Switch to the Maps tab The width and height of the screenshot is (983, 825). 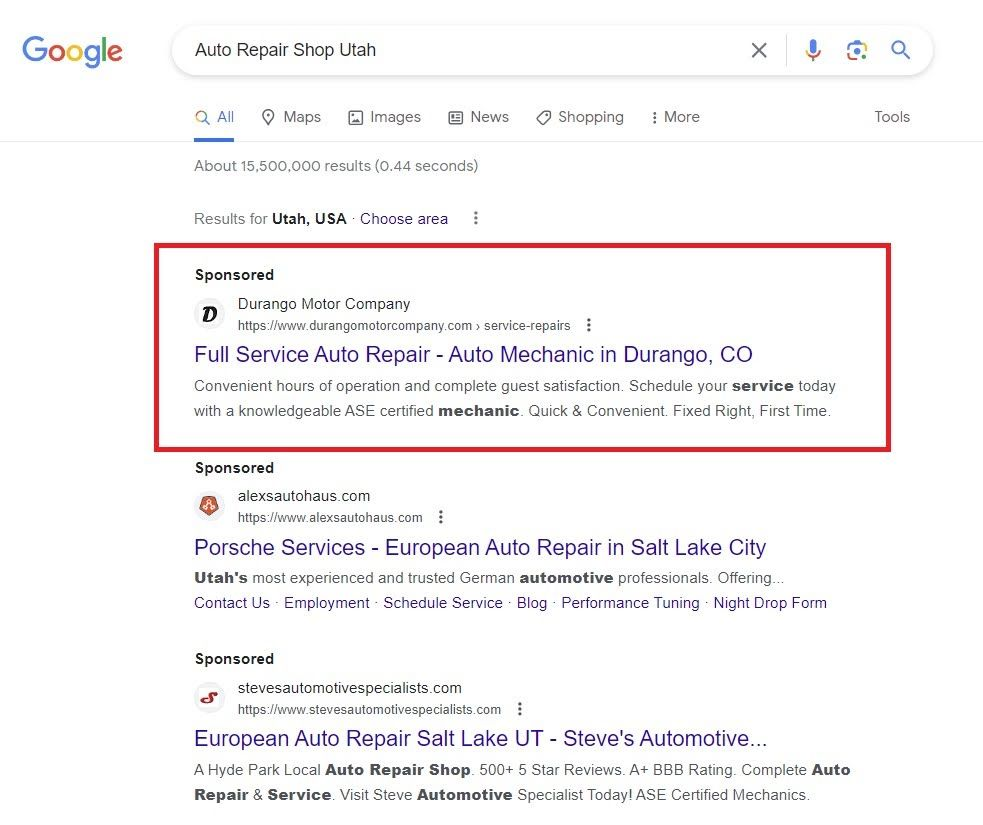click(291, 117)
